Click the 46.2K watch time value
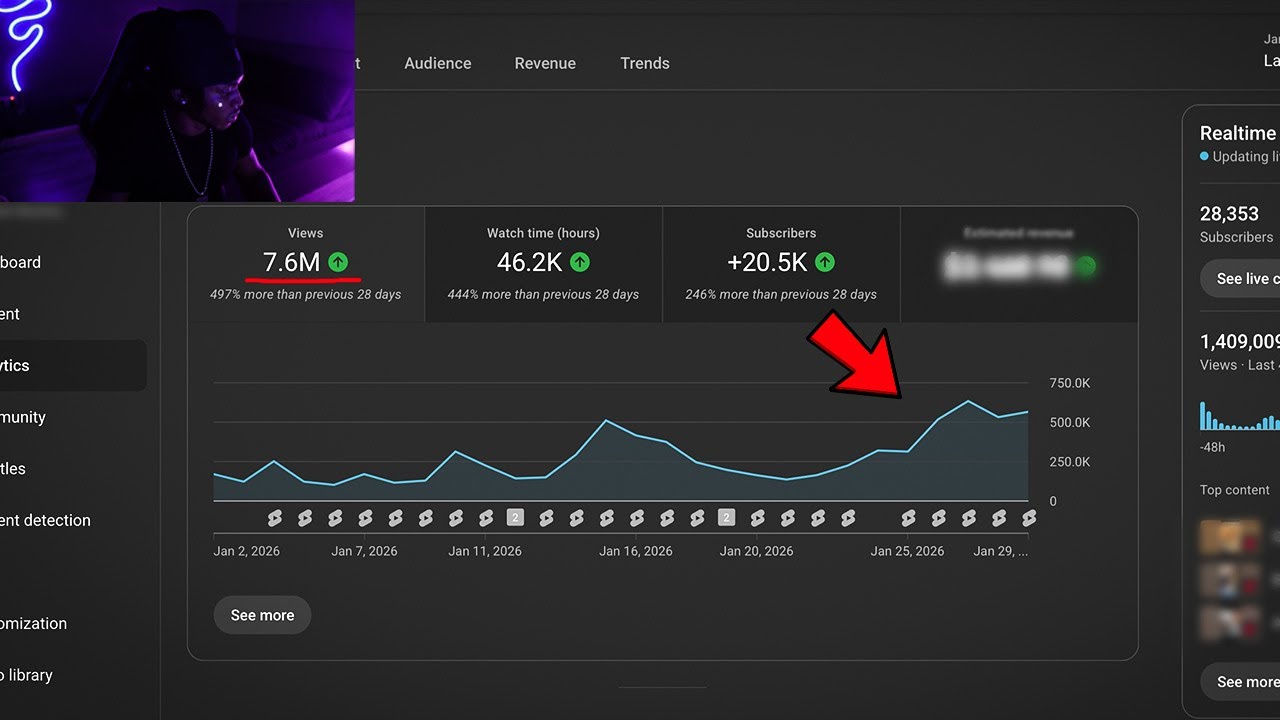1280x720 pixels. point(530,262)
